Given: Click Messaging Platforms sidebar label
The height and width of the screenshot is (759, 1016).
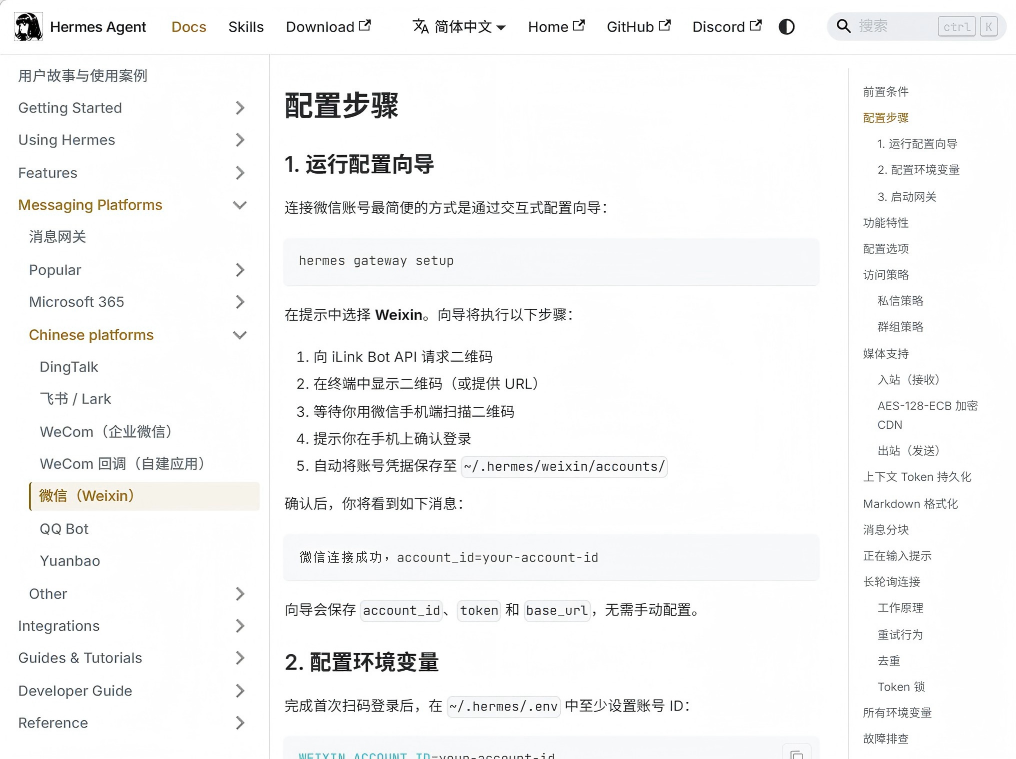Looking at the screenshot, I should tap(90, 205).
